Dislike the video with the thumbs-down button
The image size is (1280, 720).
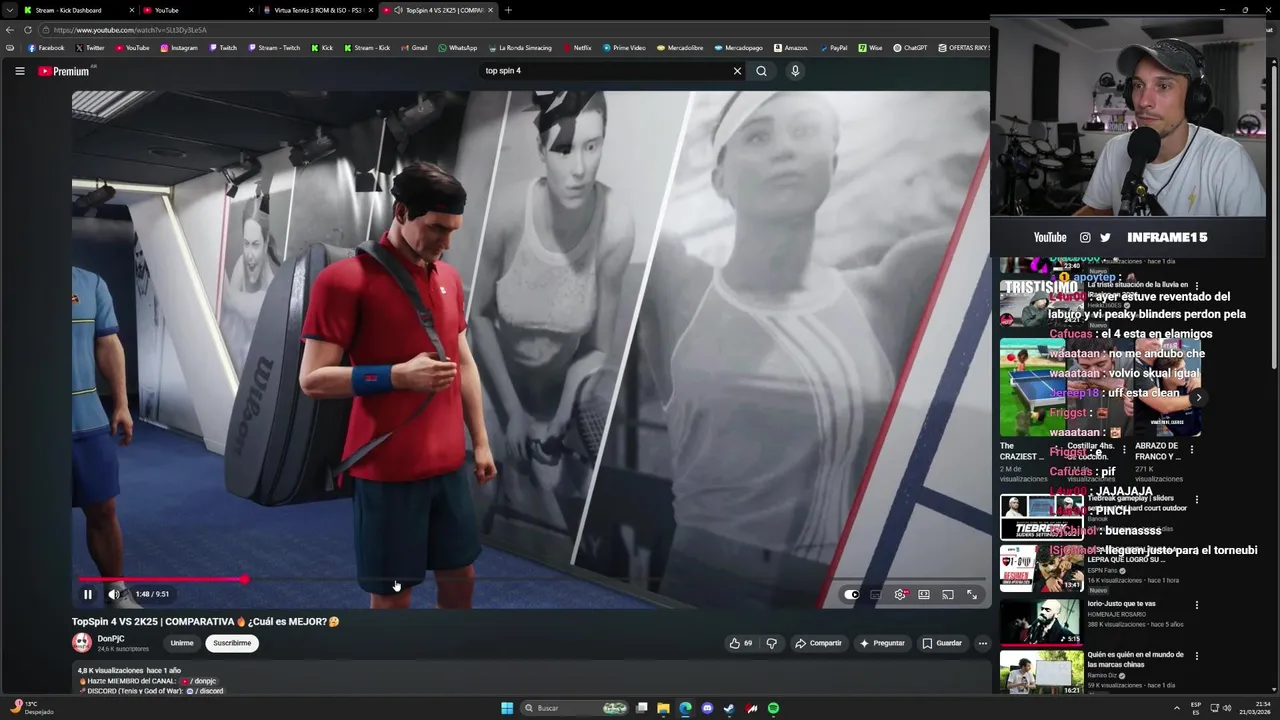771,643
